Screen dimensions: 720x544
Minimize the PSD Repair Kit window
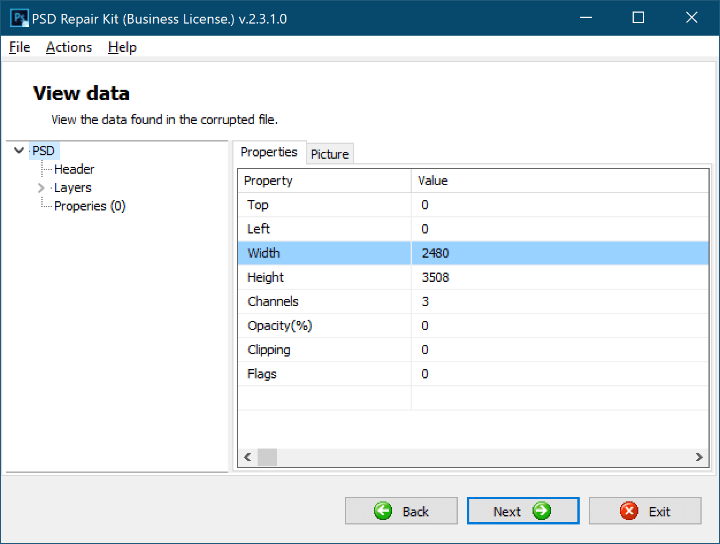pyautogui.click(x=586, y=18)
